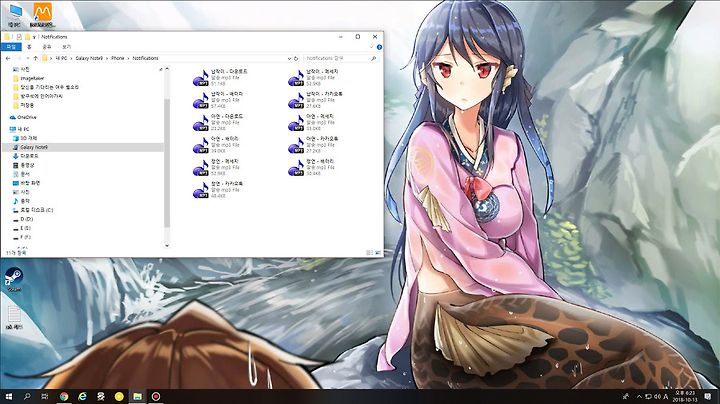Open the 파일 ribbon tab

11,47
